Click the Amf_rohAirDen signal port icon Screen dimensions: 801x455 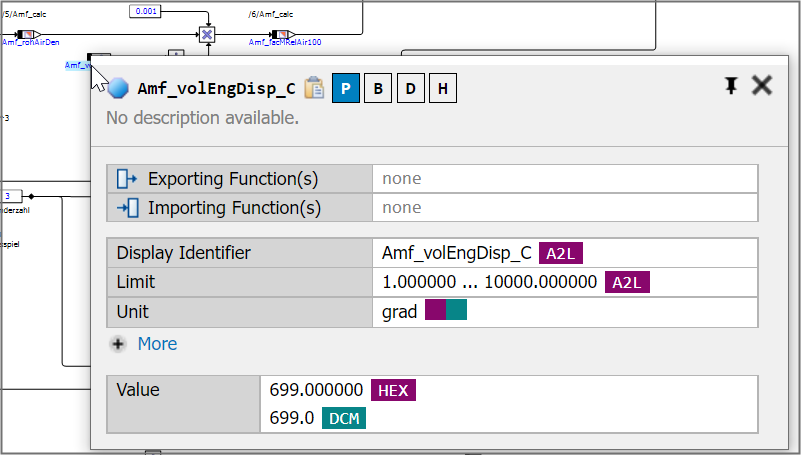[x=26, y=34]
